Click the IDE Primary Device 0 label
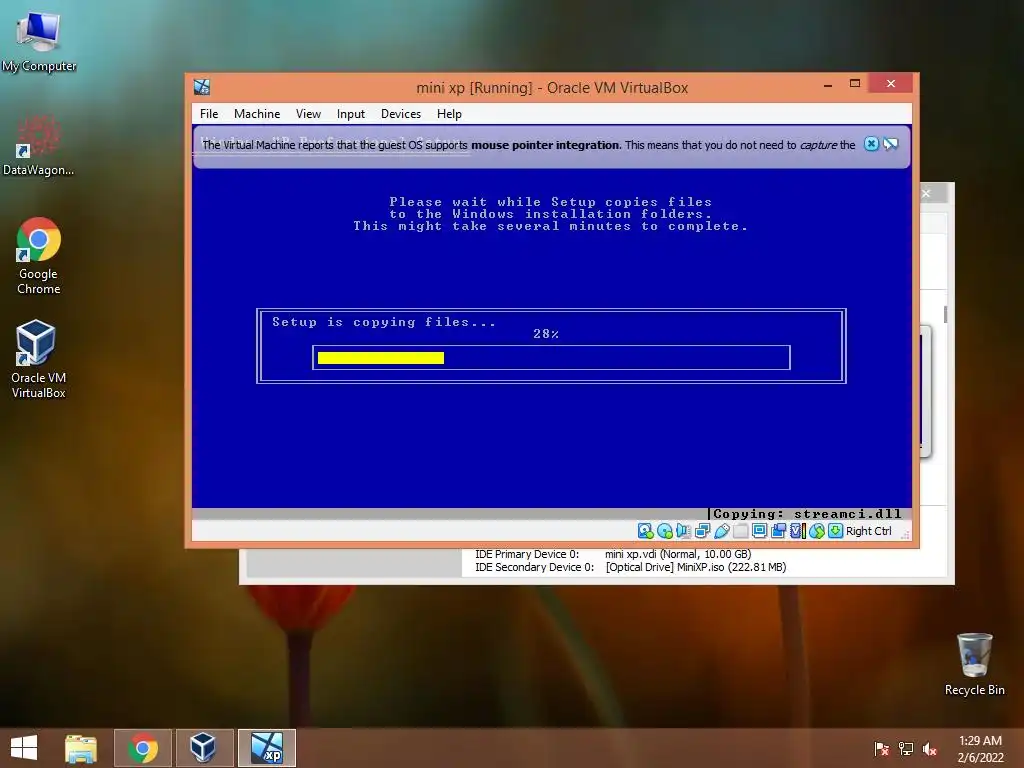Viewport: 1024px width, 768px height. coord(527,554)
